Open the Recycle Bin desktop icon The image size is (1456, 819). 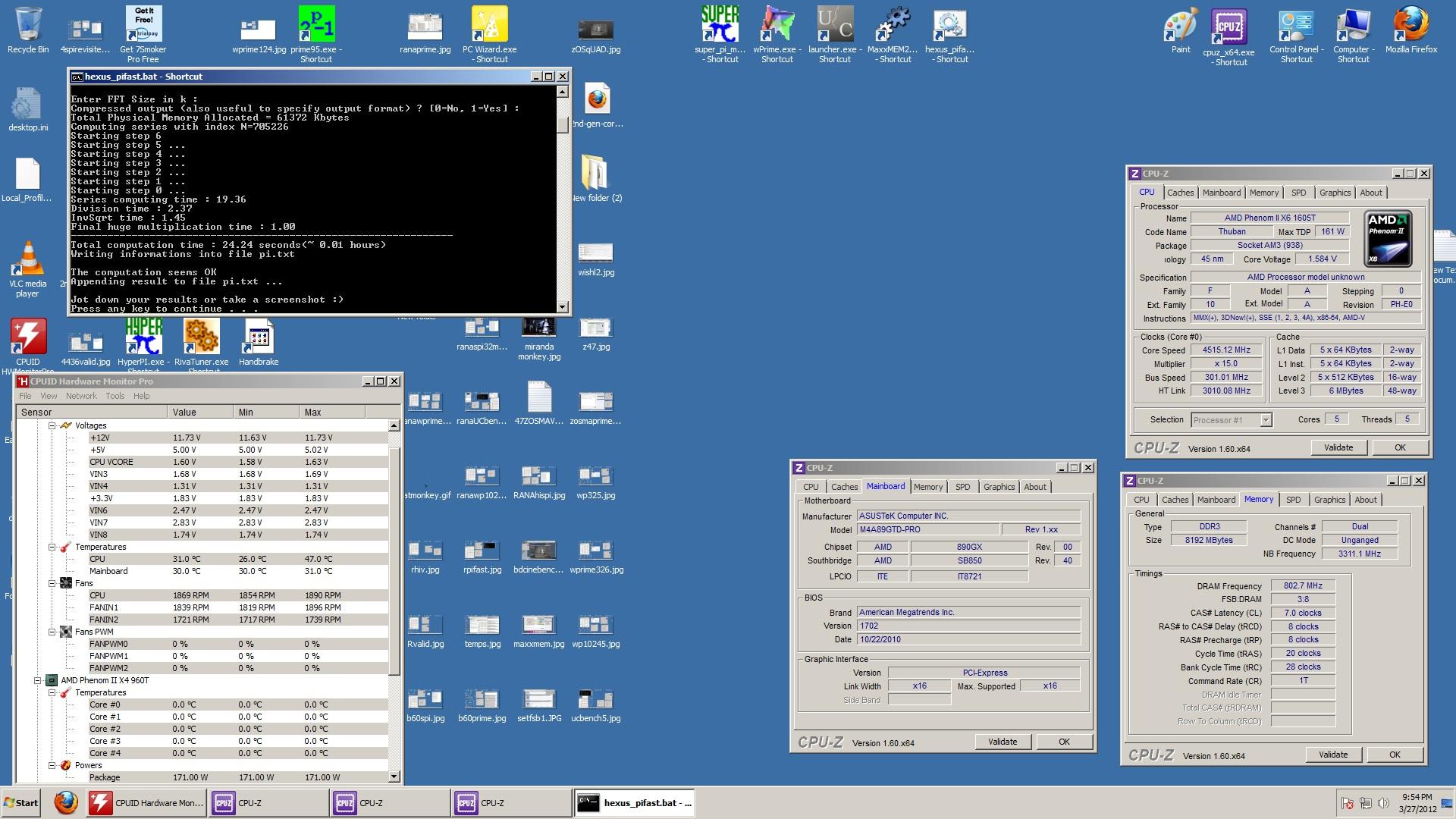(28, 30)
